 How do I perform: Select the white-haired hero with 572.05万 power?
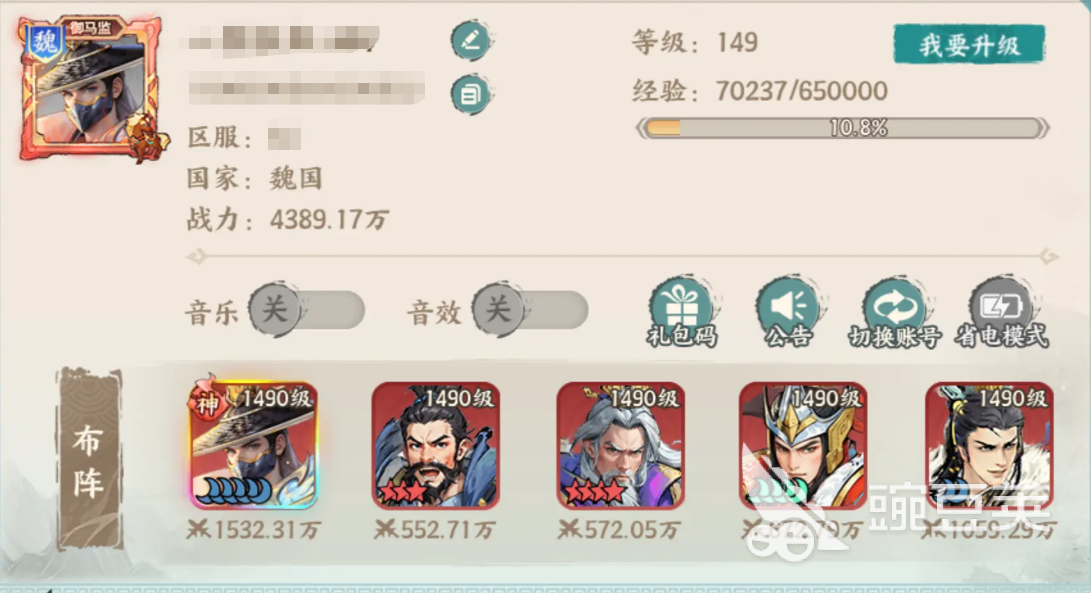pos(621,445)
